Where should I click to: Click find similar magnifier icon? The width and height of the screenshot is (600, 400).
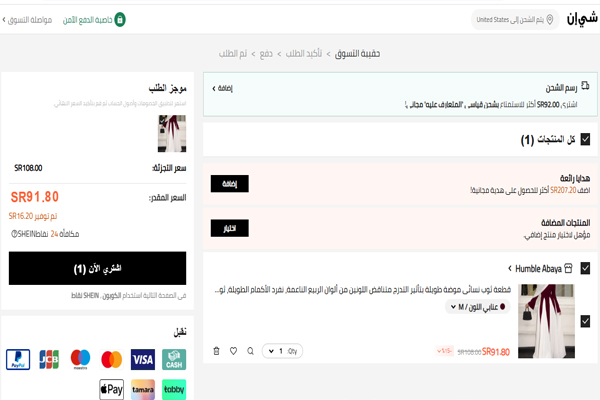250,351
